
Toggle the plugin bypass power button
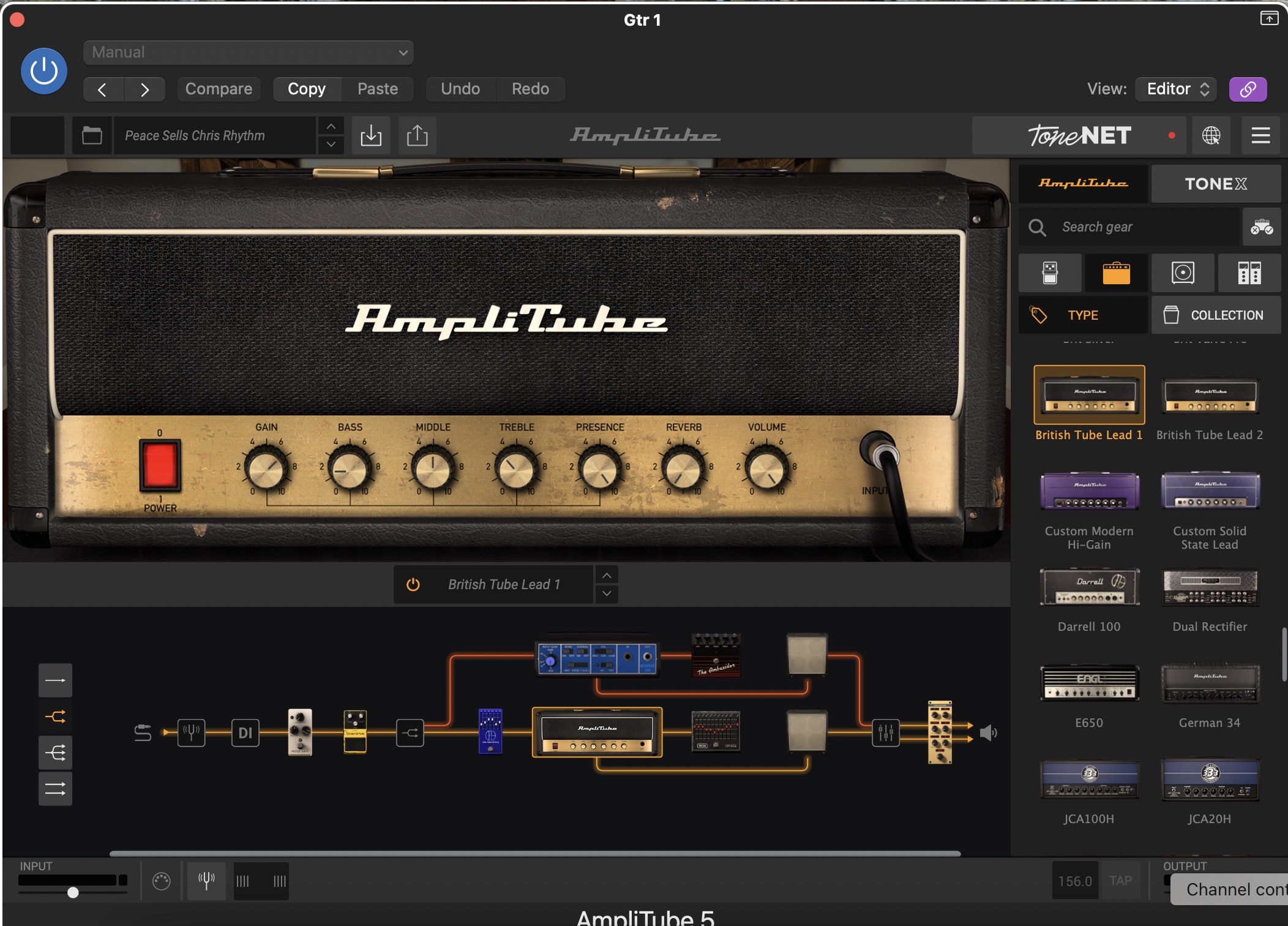click(43, 71)
